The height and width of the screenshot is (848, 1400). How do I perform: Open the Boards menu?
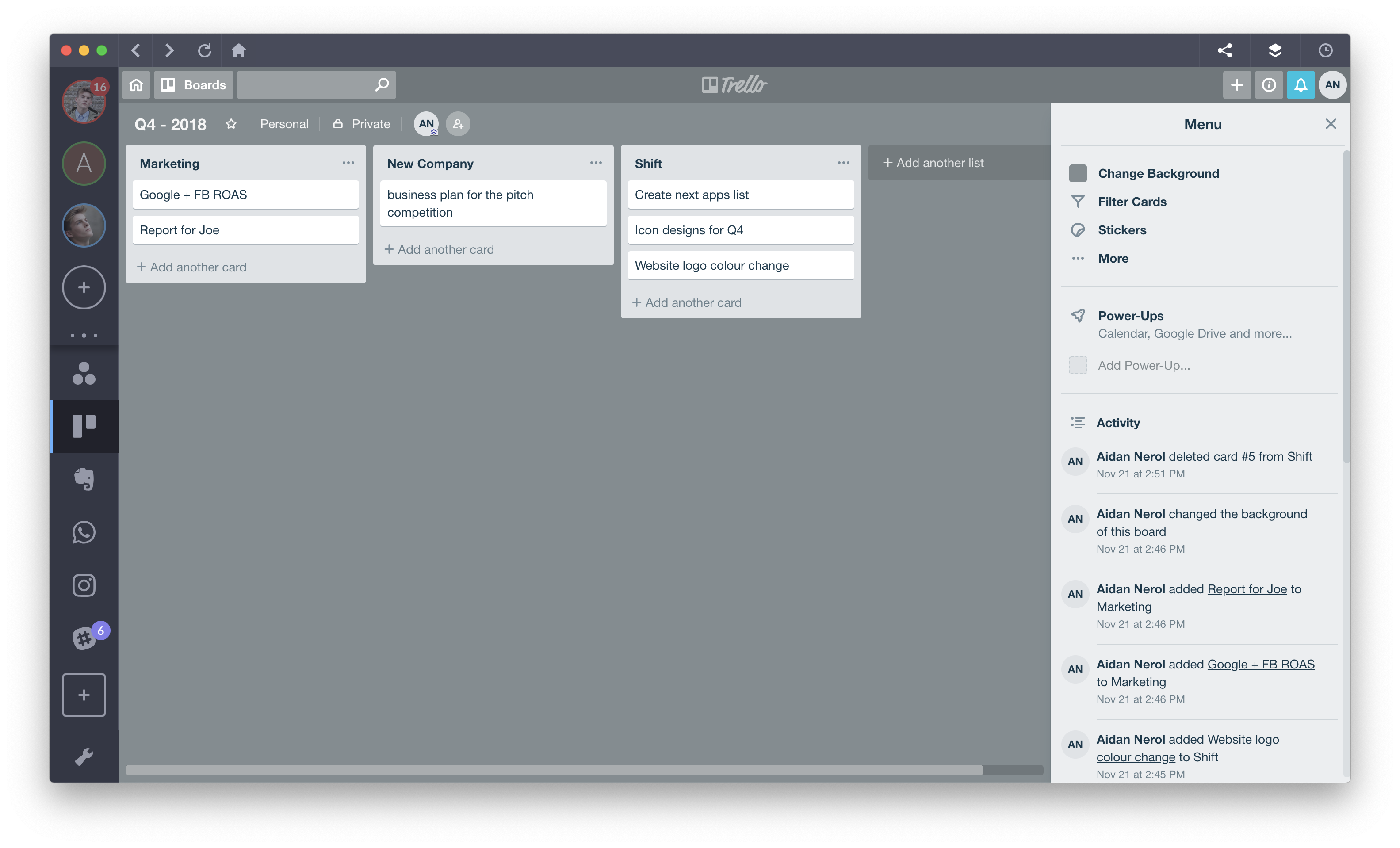194,84
